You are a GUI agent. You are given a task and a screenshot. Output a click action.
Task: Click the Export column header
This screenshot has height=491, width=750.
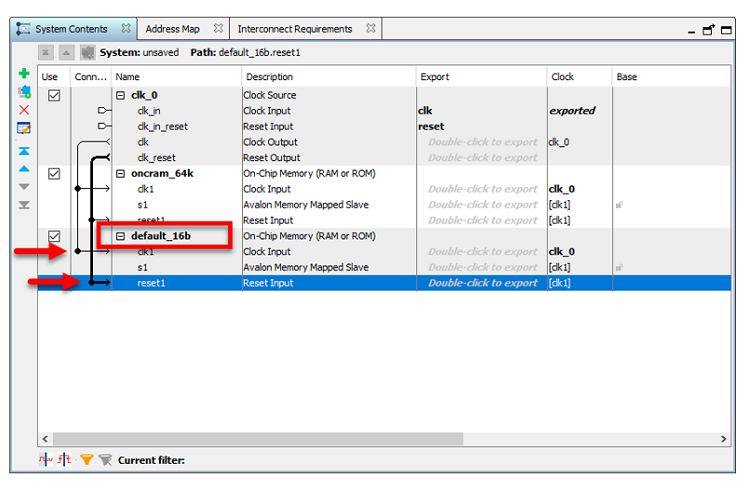(x=482, y=76)
